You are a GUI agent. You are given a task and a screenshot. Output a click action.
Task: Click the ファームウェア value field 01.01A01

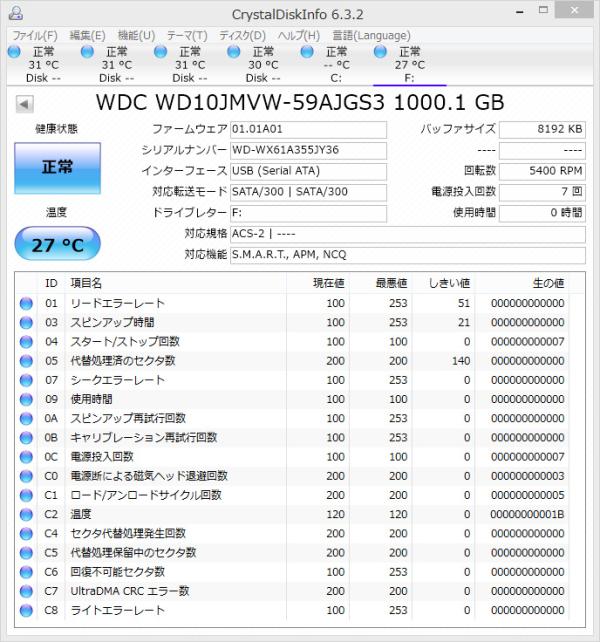(308, 129)
